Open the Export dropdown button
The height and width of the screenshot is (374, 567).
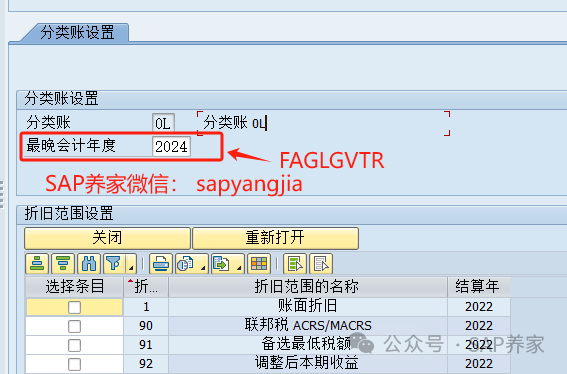(228, 264)
